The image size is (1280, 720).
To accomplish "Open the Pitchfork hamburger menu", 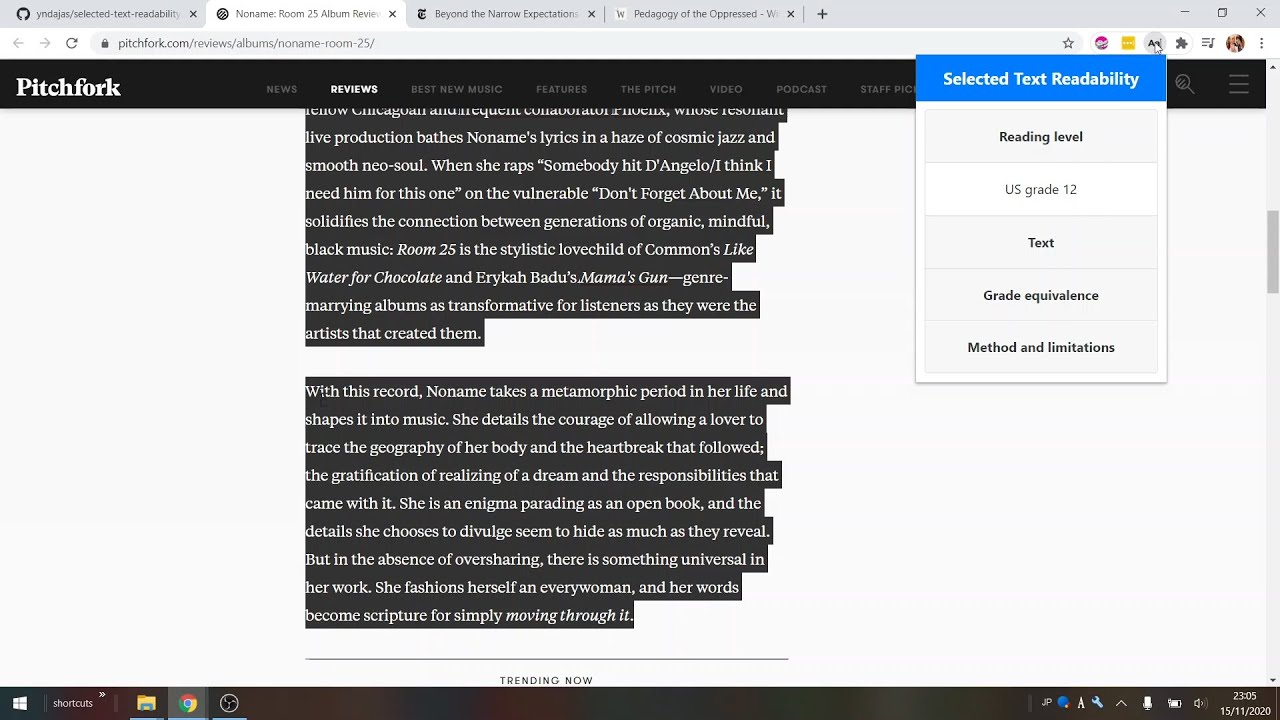I will point(1239,85).
